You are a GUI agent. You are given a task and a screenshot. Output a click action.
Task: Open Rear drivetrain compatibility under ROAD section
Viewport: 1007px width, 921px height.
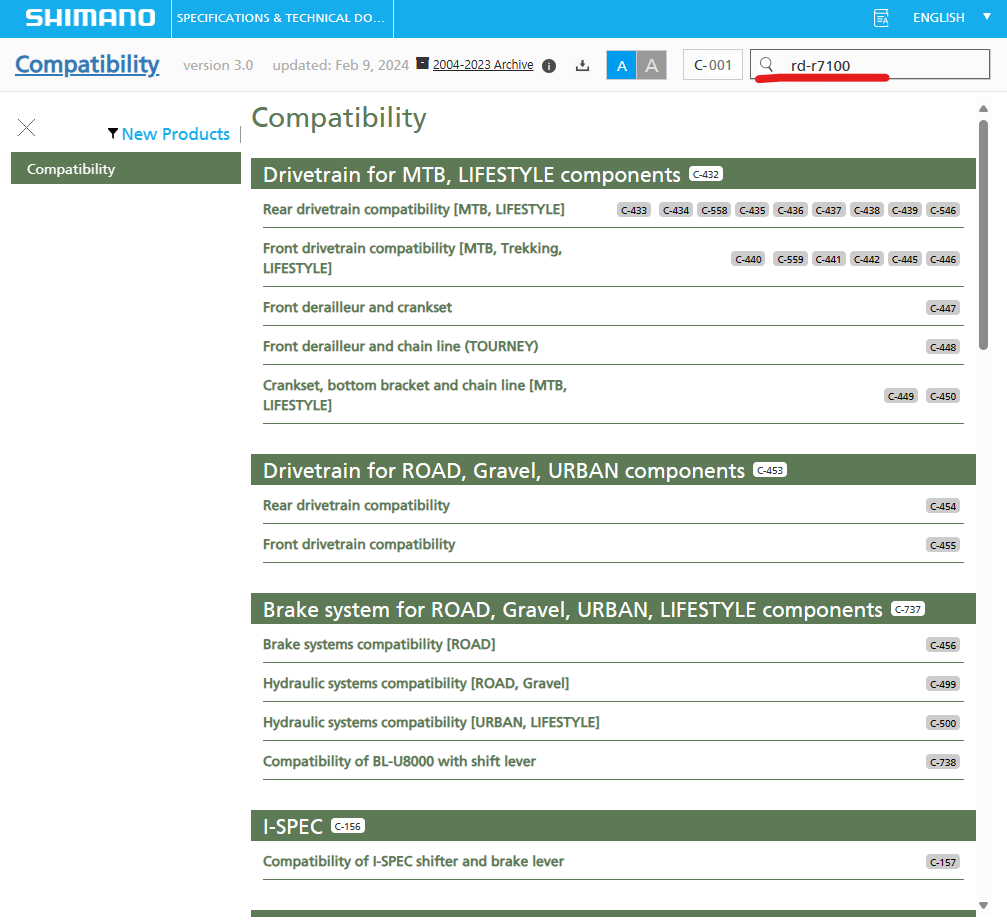tap(356, 505)
